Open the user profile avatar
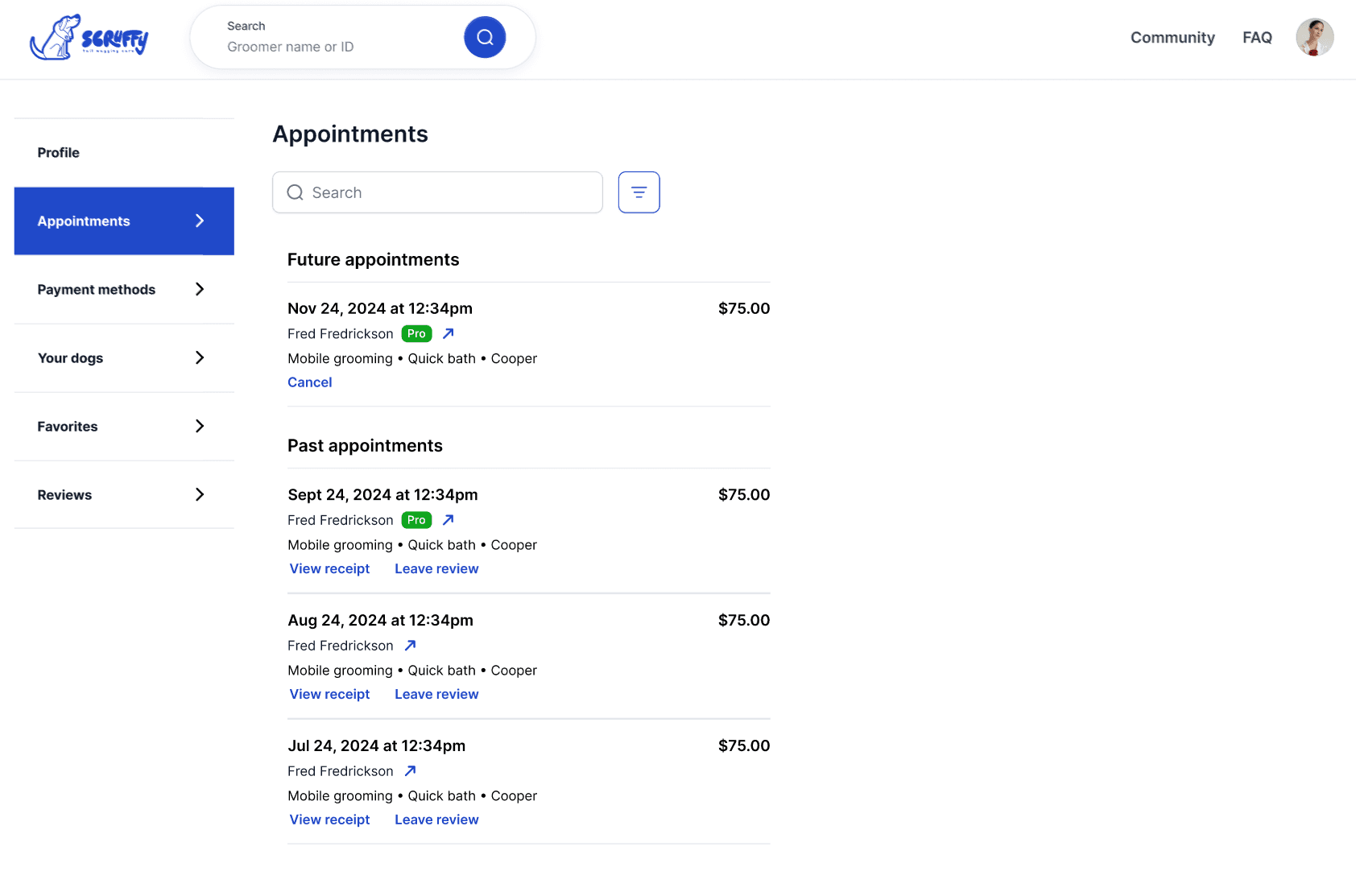The image size is (1356, 896). click(1314, 37)
